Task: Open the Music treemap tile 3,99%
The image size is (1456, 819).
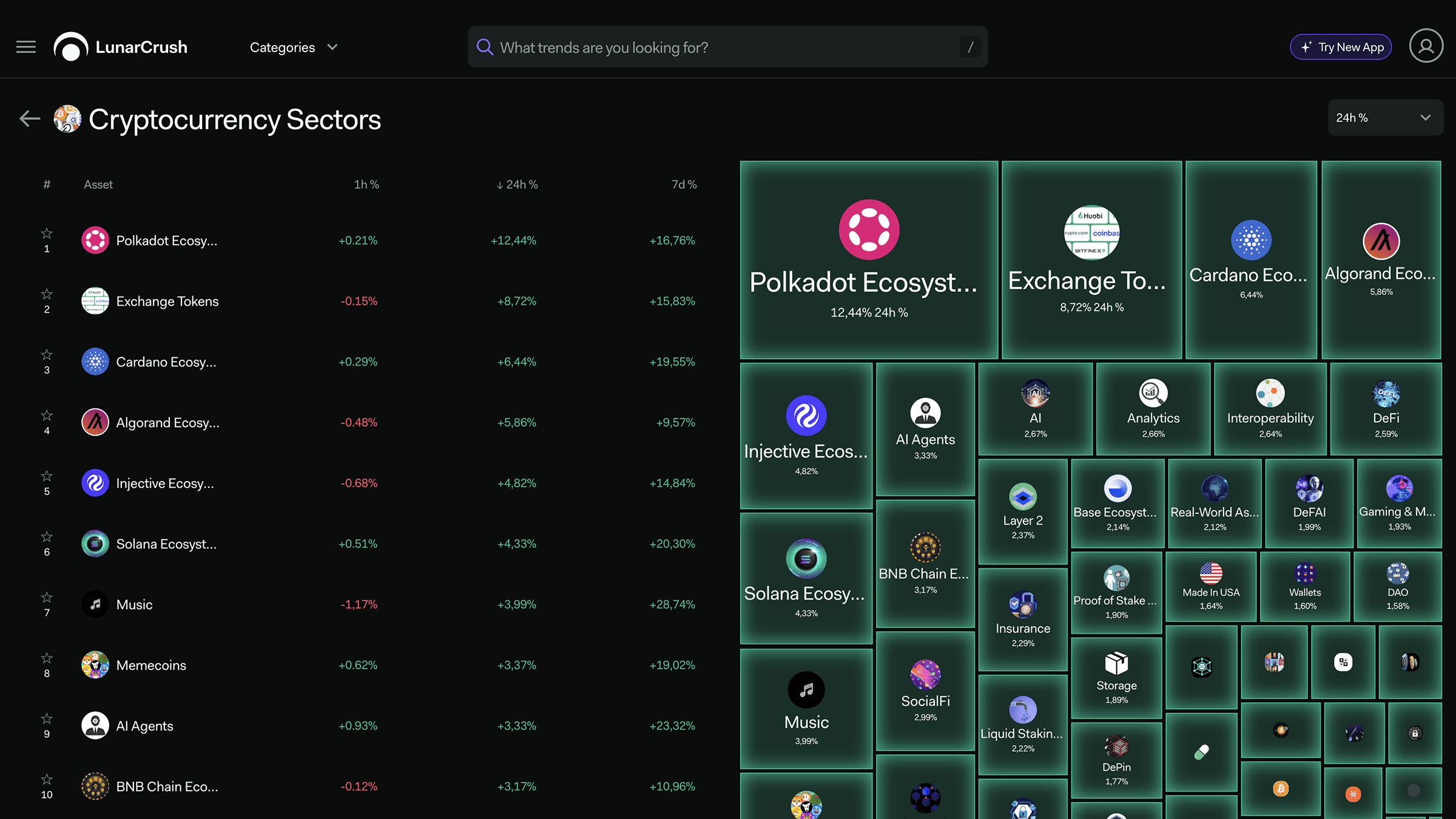Action: pos(806,709)
